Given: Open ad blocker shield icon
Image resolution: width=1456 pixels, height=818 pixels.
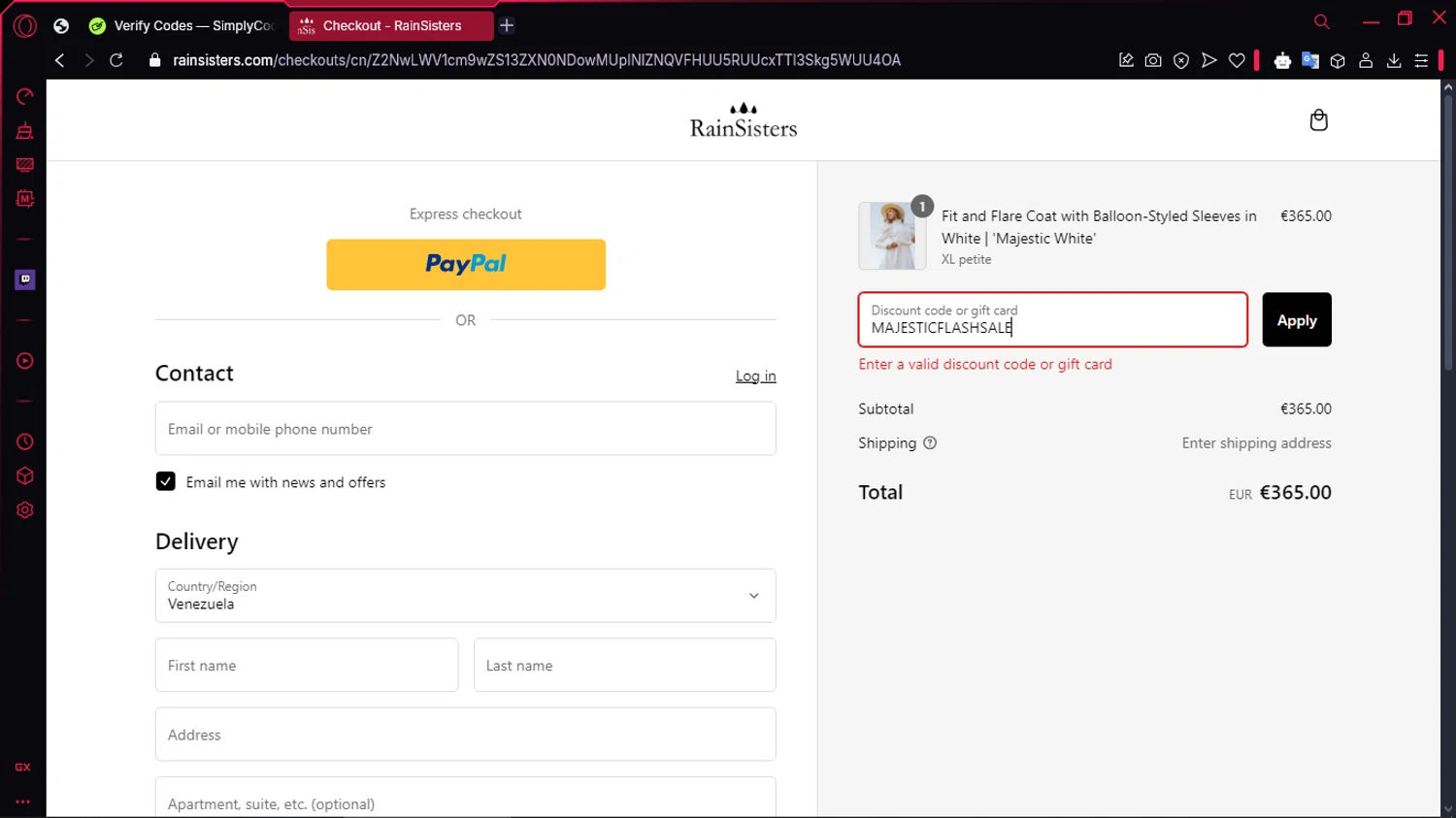Looking at the screenshot, I should 1181,60.
